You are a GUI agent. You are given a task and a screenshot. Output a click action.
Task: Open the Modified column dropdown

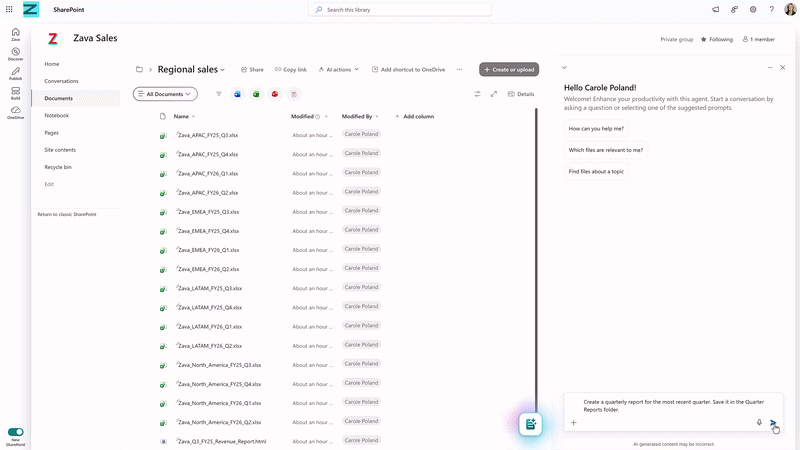pyautogui.click(x=326, y=116)
